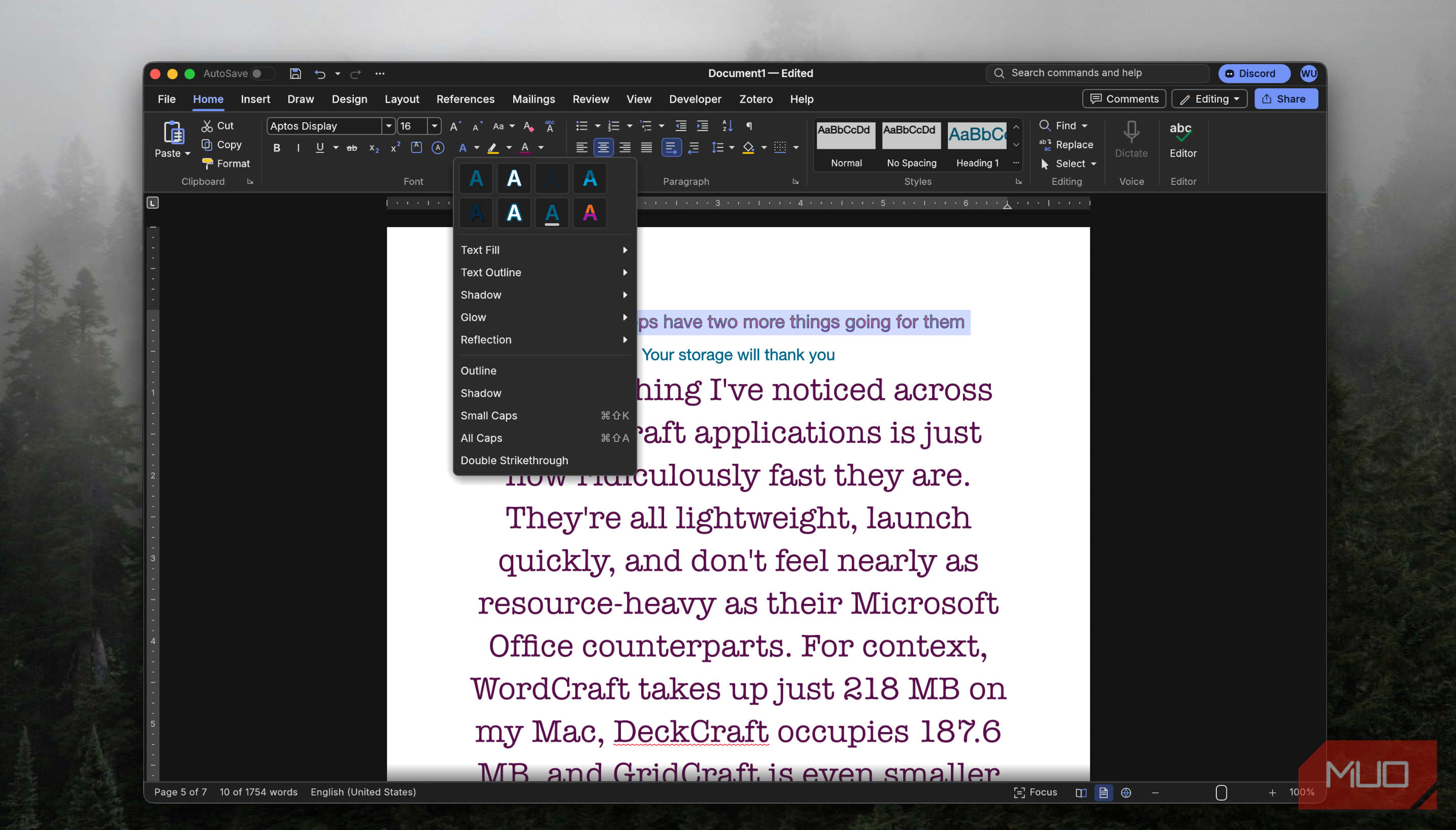Apply superscript formatting
This screenshot has height=830, width=1456.
click(395, 148)
